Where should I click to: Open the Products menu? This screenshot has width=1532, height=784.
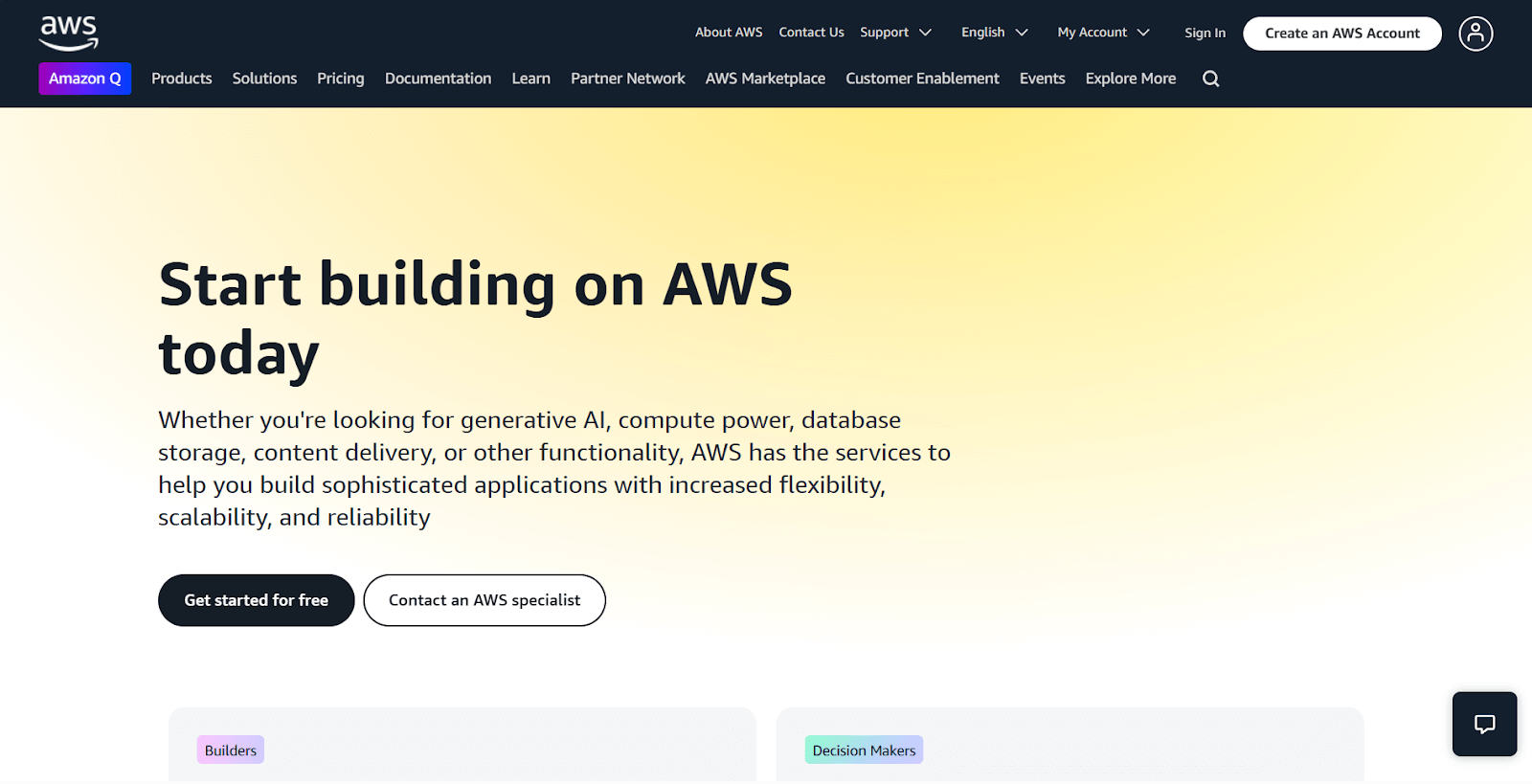181,78
